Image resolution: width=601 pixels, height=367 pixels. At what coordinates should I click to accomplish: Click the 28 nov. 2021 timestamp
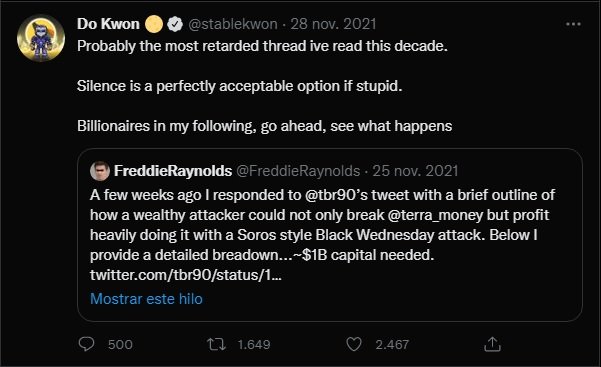(333, 24)
